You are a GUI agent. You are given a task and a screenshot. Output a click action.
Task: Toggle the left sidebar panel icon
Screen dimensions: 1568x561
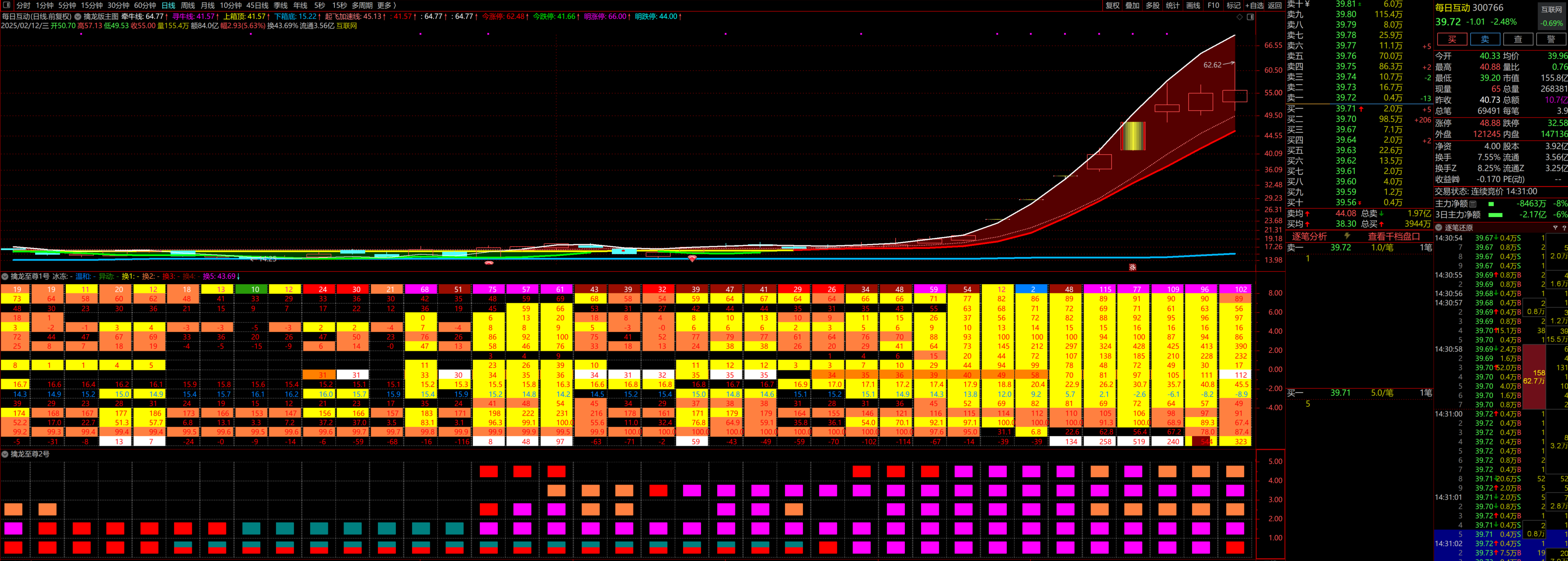(x=6, y=5)
